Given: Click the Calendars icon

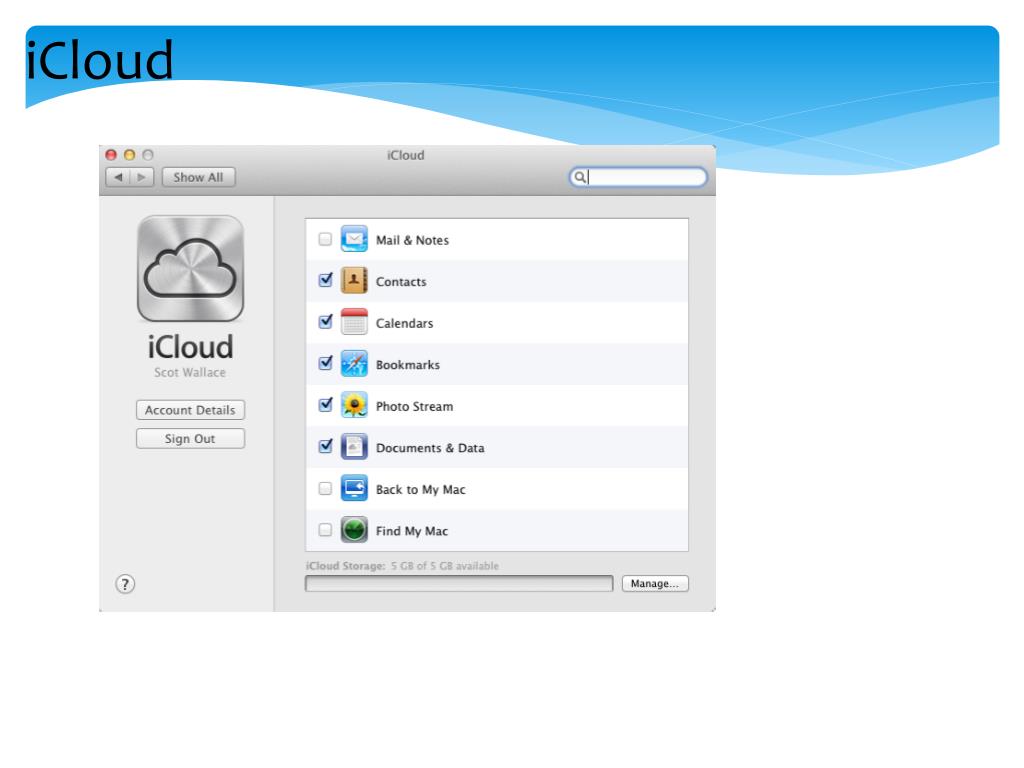Looking at the screenshot, I should point(354,322).
